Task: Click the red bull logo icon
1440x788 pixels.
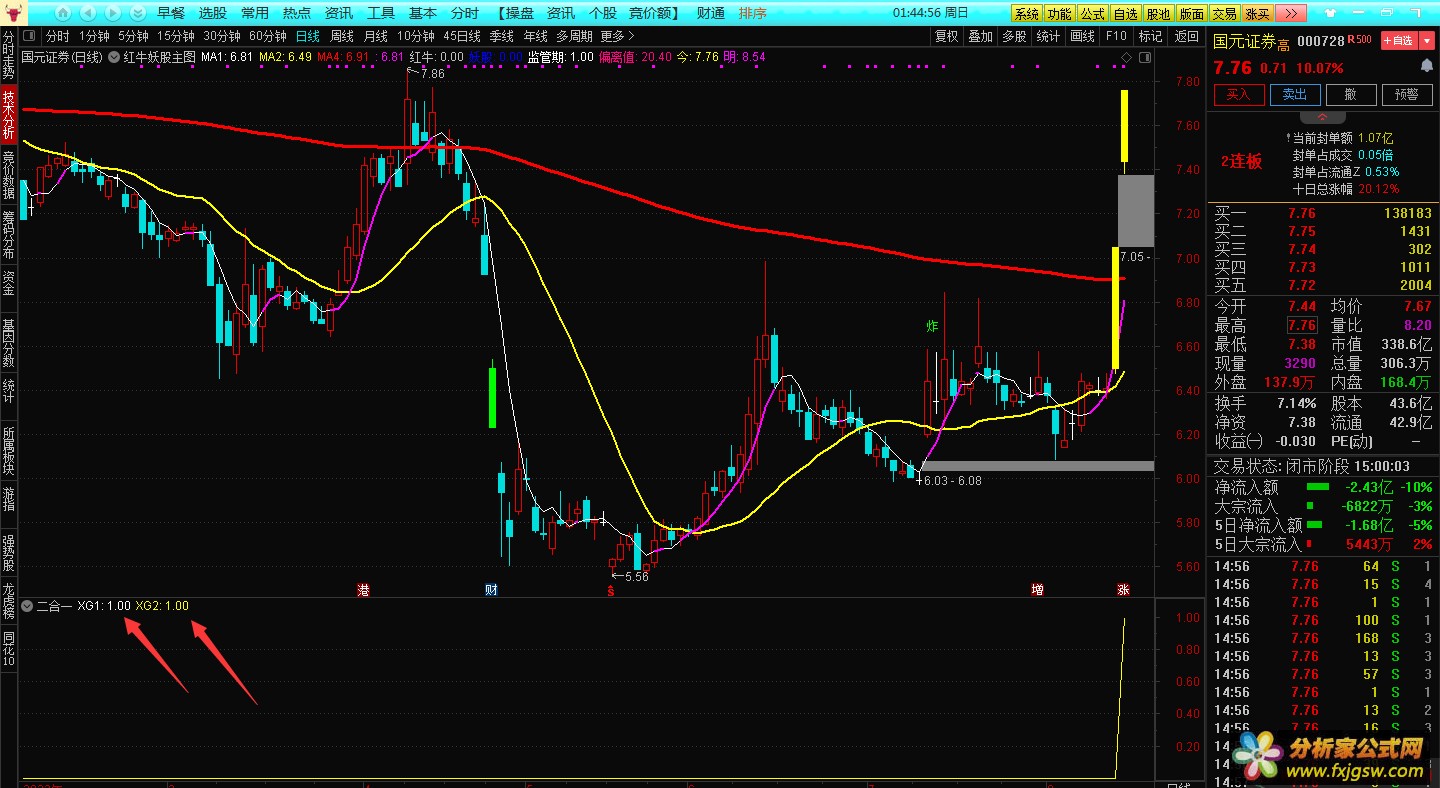Action: click(x=13, y=13)
